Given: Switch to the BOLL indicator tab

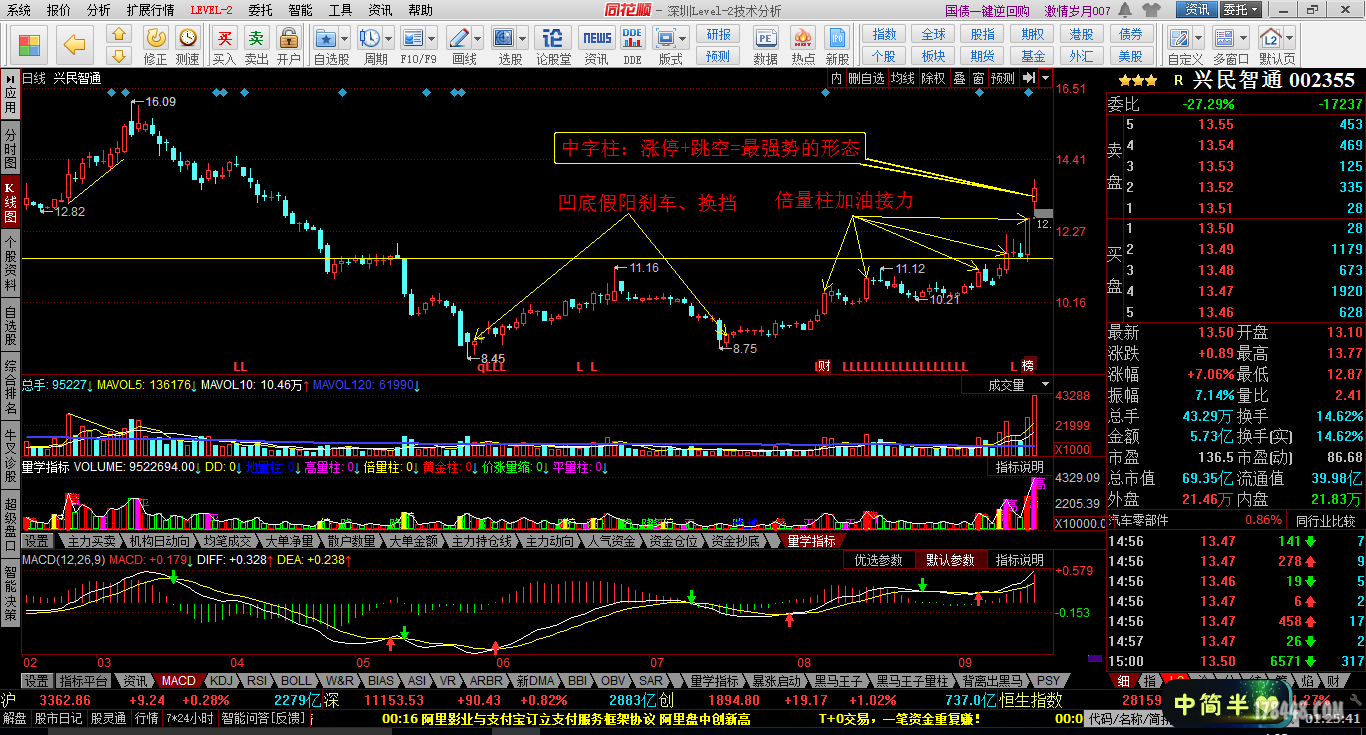Looking at the screenshot, I should (x=296, y=680).
